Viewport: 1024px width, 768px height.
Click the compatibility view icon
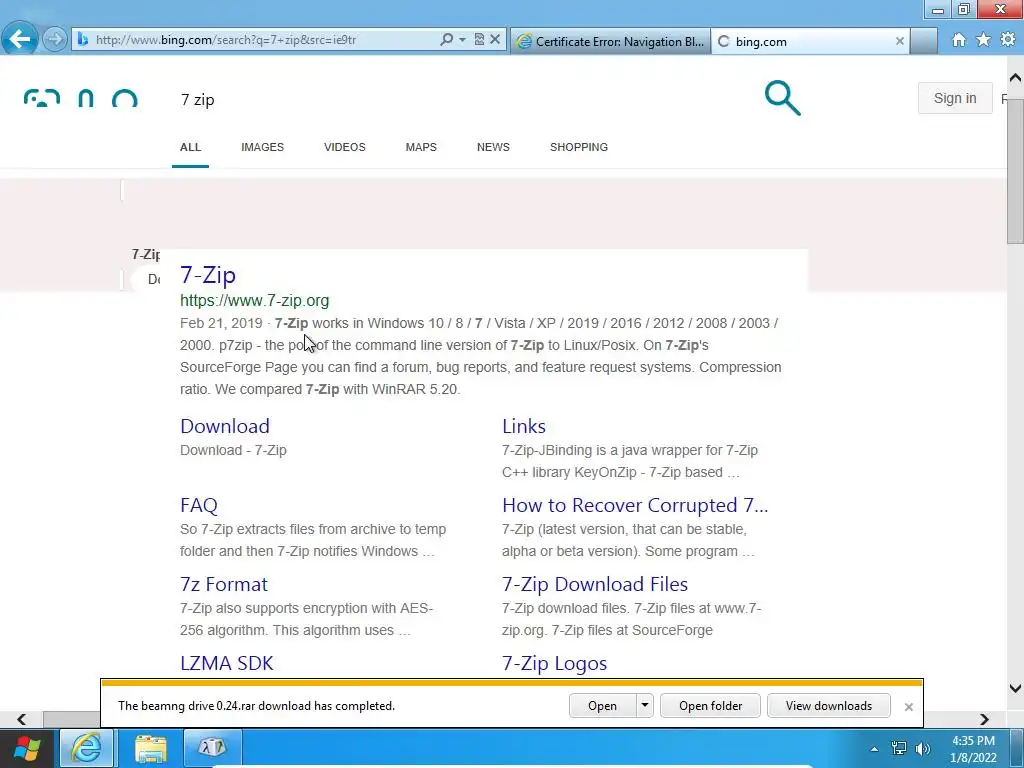(479, 40)
